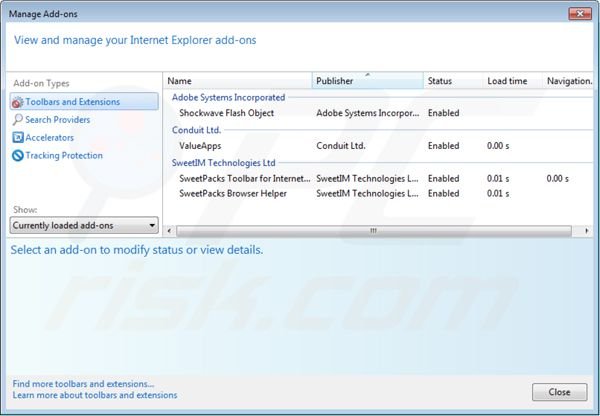Open Find more toolbars and extensions link
The width and height of the screenshot is (600, 416).
[83, 384]
